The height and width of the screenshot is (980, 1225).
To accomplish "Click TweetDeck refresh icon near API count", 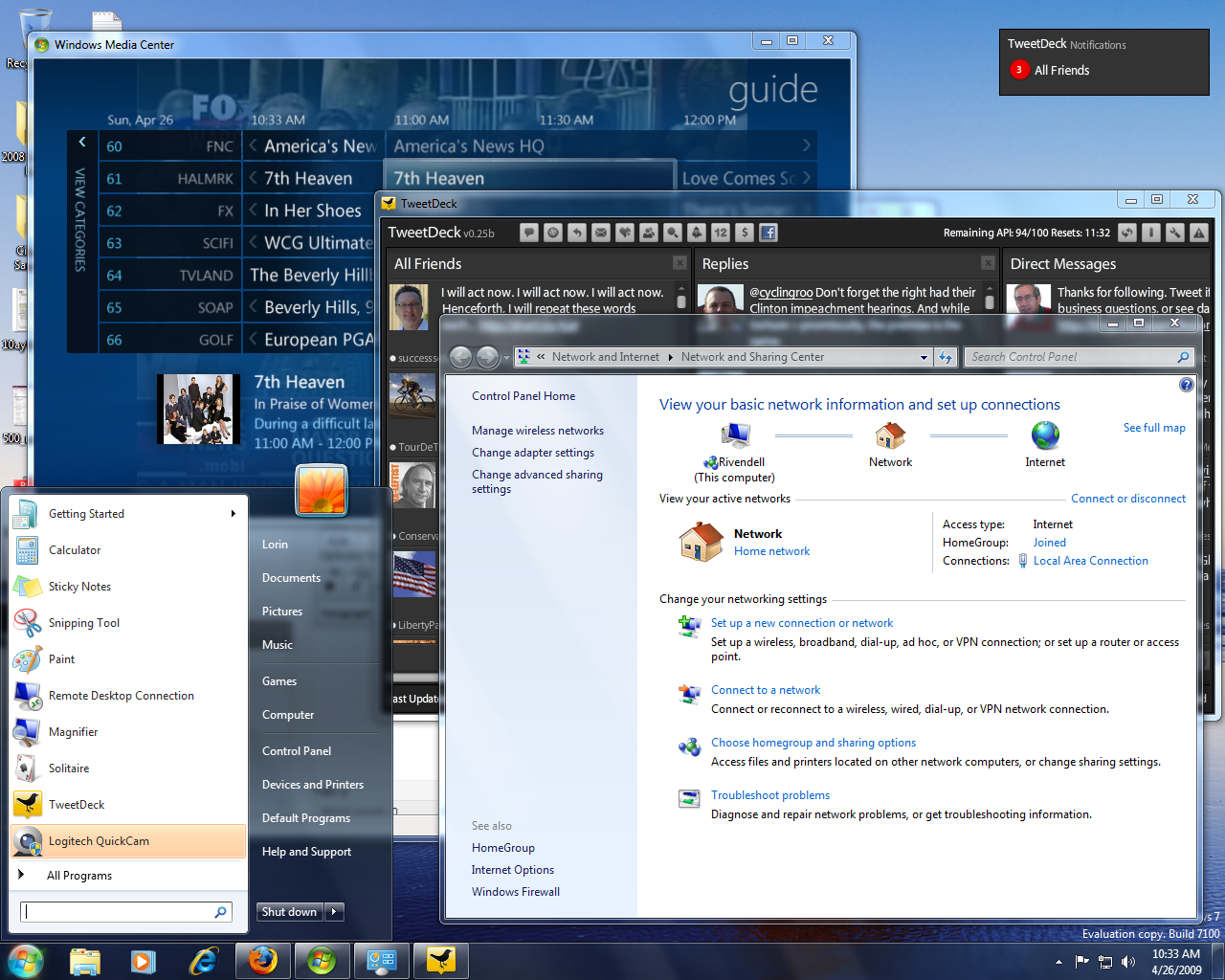I will click(x=1127, y=233).
